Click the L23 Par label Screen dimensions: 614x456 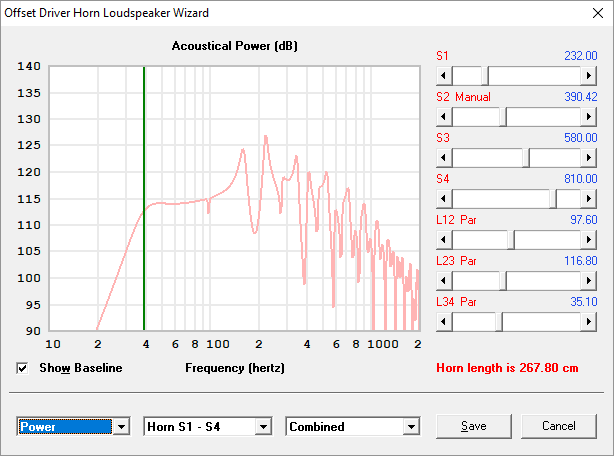pyautogui.click(x=456, y=261)
